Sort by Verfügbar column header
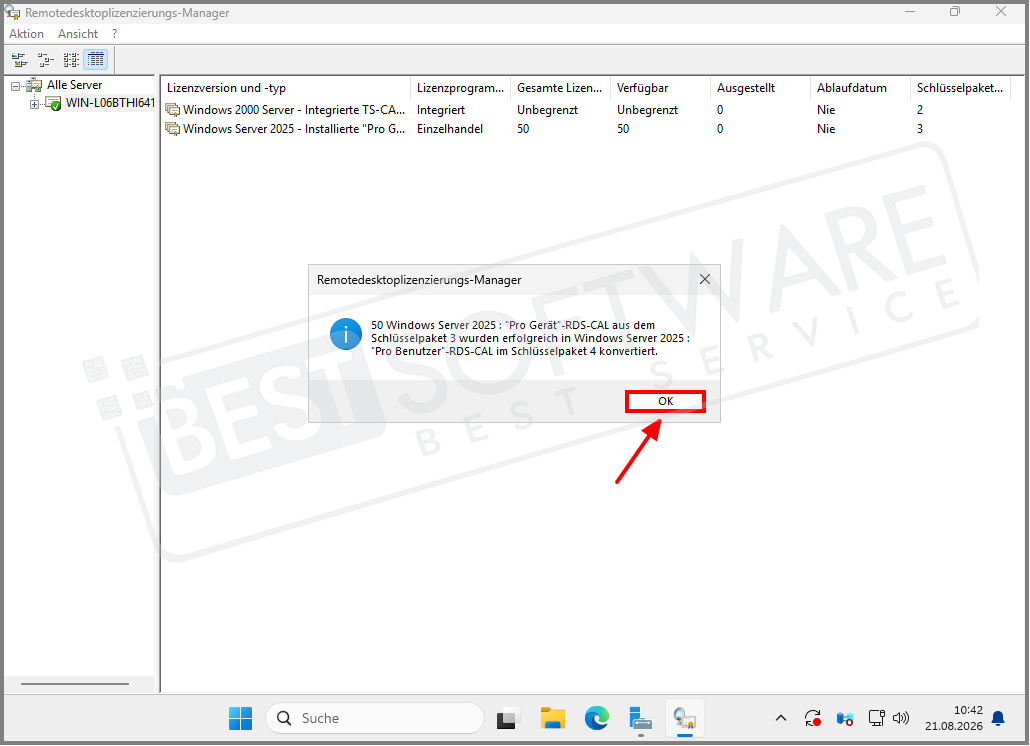 pyautogui.click(x=660, y=88)
